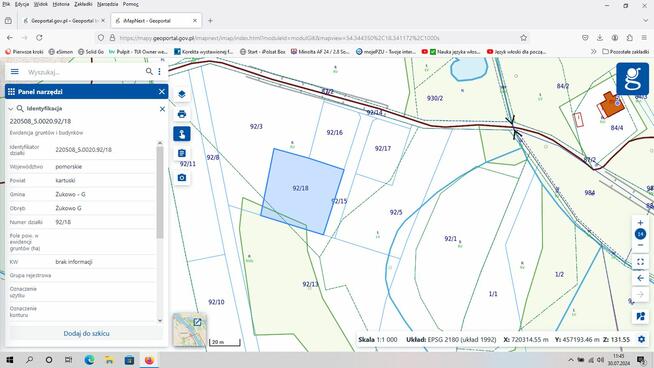Click parcel label 92/3 on map

(x=256, y=126)
